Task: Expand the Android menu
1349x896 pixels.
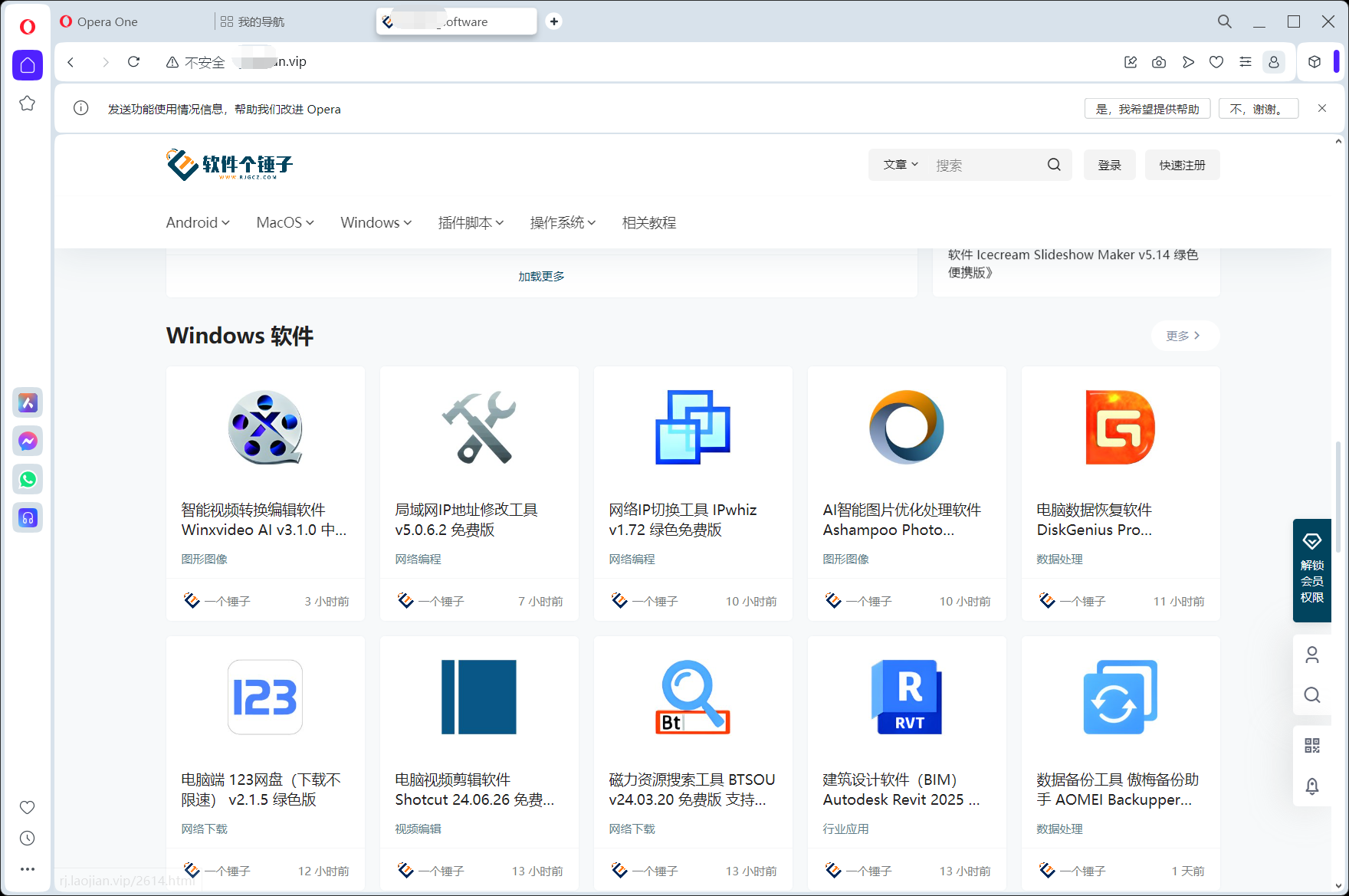Action: click(198, 222)
